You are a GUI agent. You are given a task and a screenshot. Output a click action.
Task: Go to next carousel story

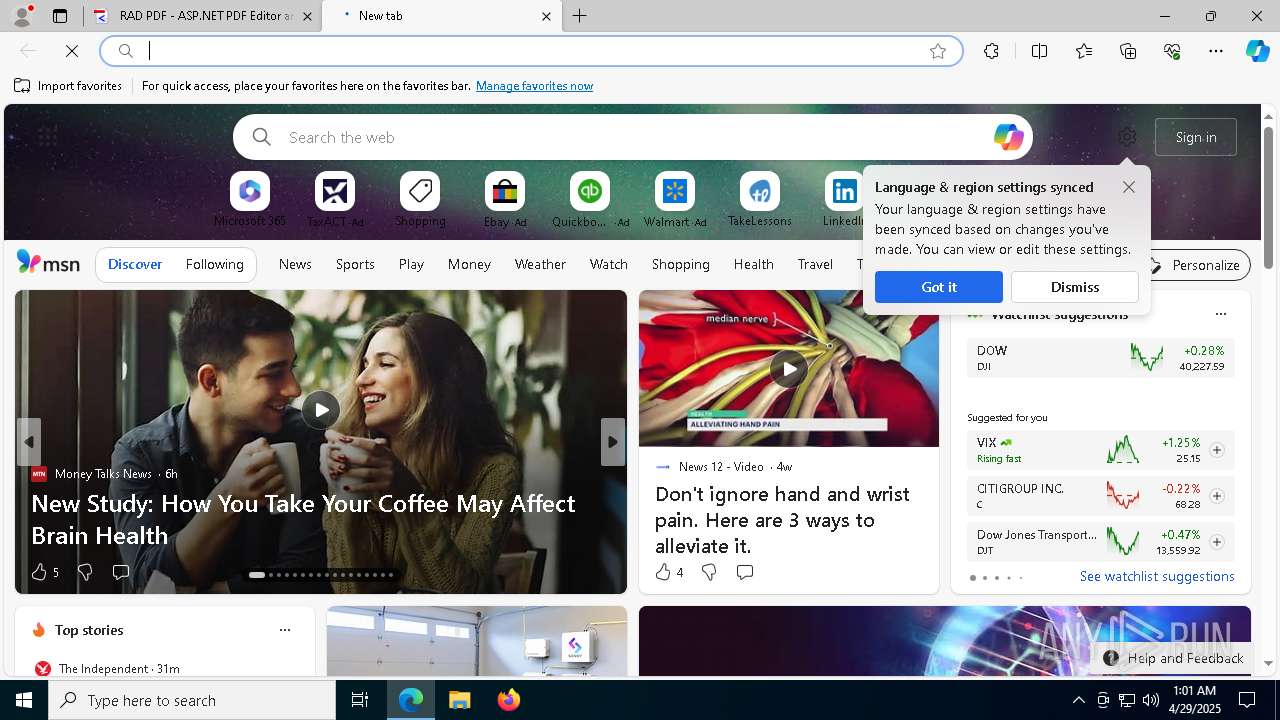coord(613,442)
